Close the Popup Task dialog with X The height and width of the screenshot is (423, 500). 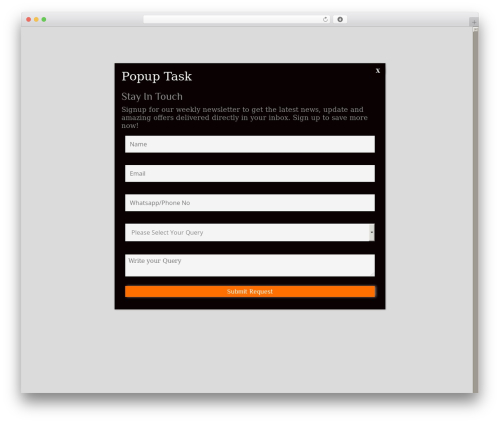click(x=378, y=71)
